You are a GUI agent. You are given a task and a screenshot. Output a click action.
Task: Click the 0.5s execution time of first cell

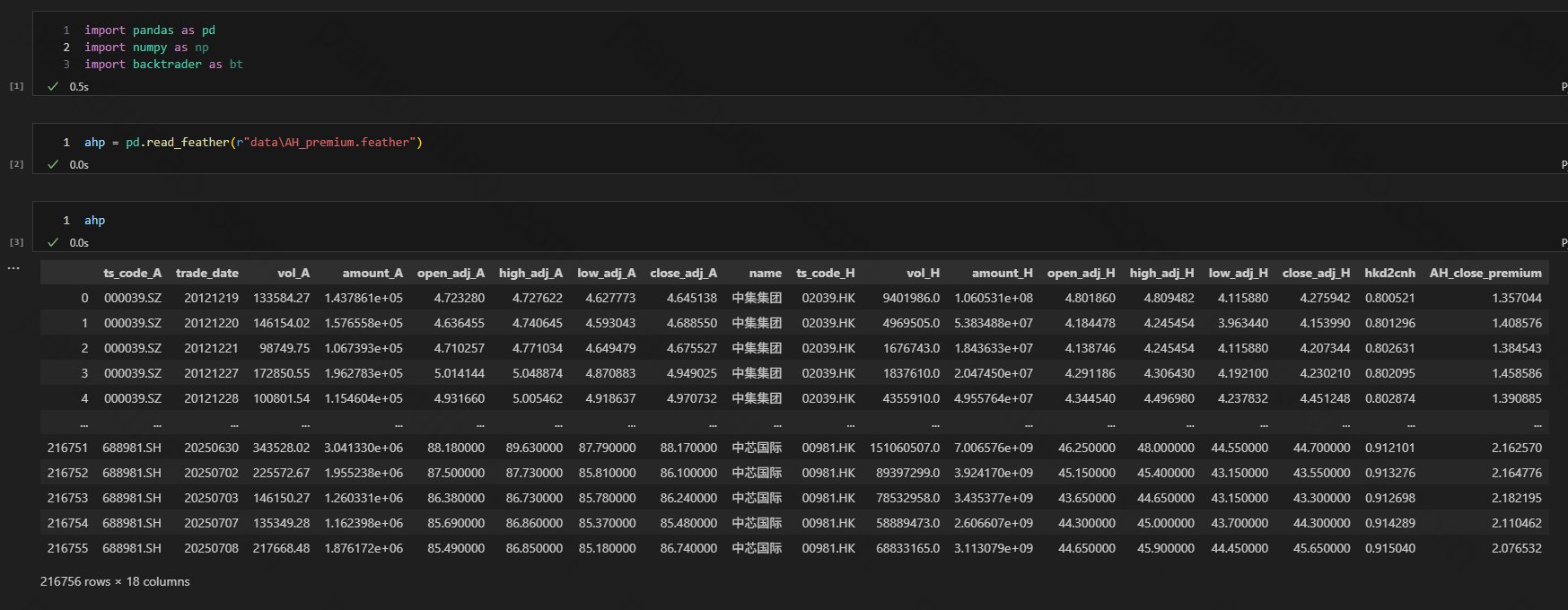79,87
